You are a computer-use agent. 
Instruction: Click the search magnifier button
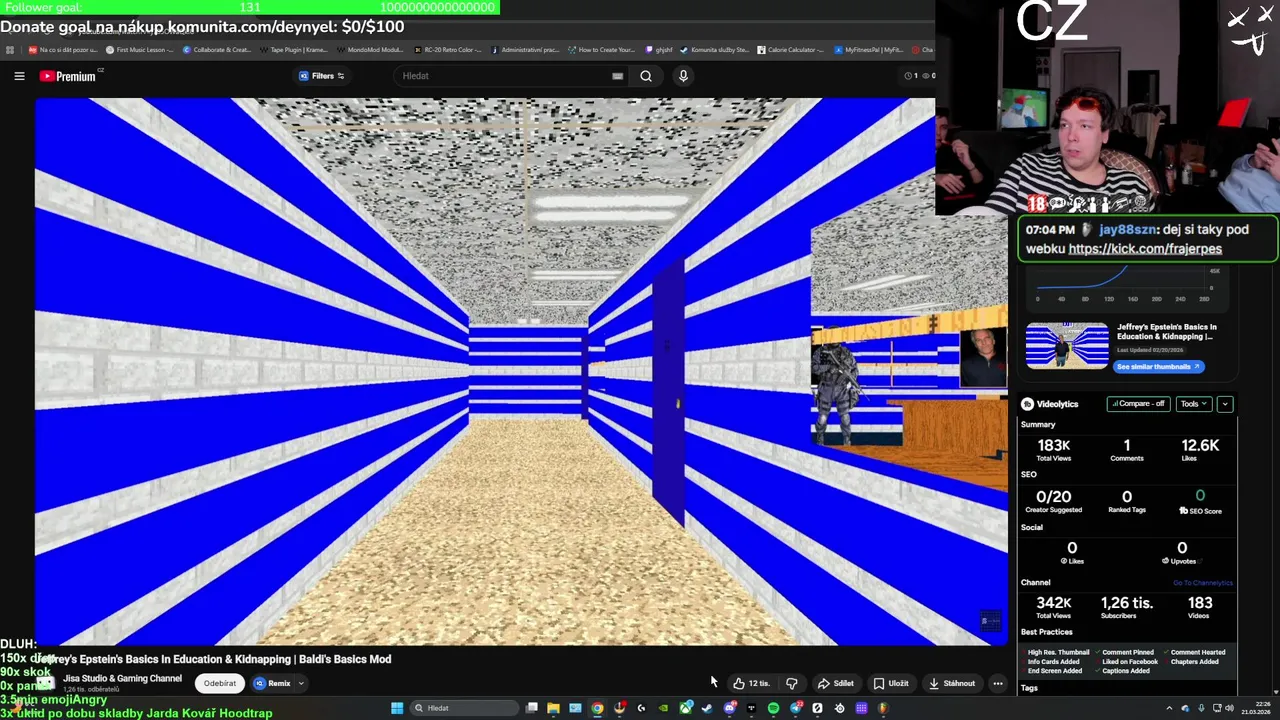coord(646,76)
